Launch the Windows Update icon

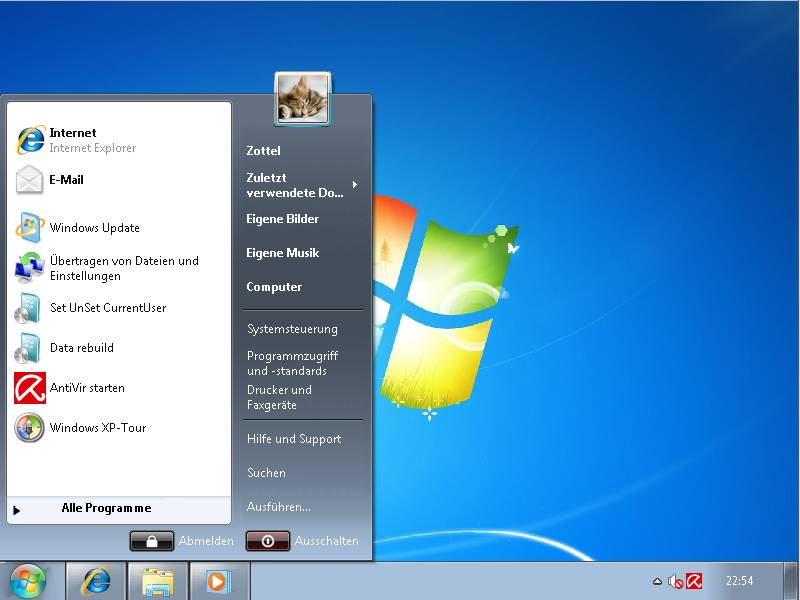coord(30,228)
